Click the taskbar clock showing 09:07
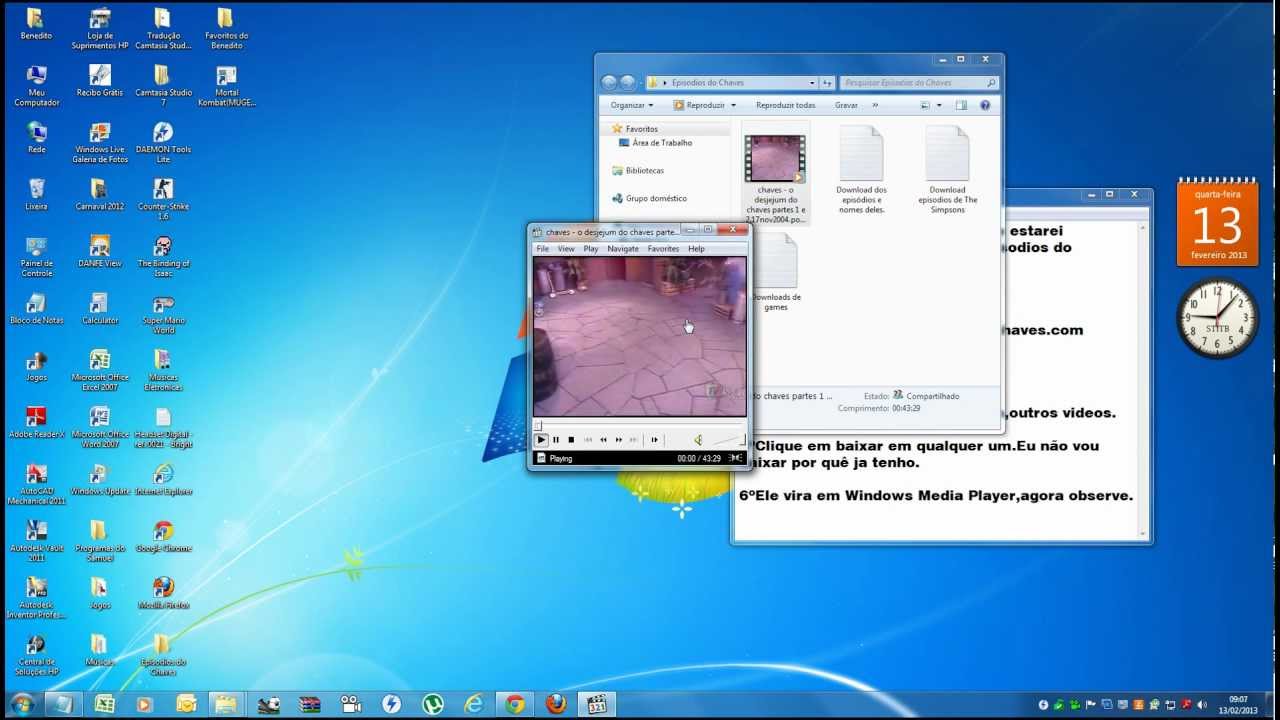1280x720 pixels. click(1238, 704)
